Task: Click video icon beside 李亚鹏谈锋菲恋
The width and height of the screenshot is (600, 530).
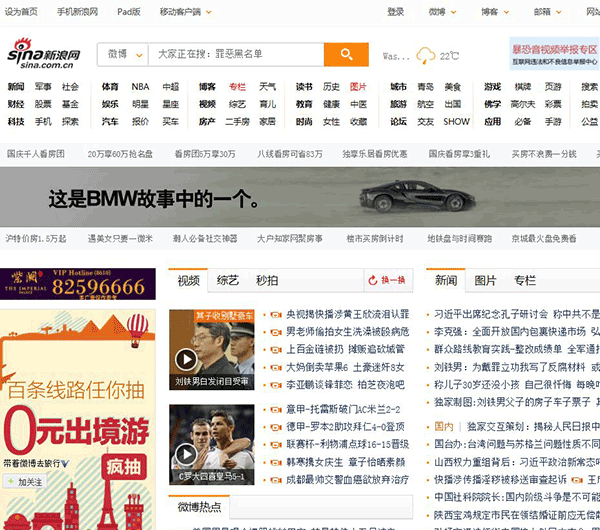Action: (x=276, y=385)
